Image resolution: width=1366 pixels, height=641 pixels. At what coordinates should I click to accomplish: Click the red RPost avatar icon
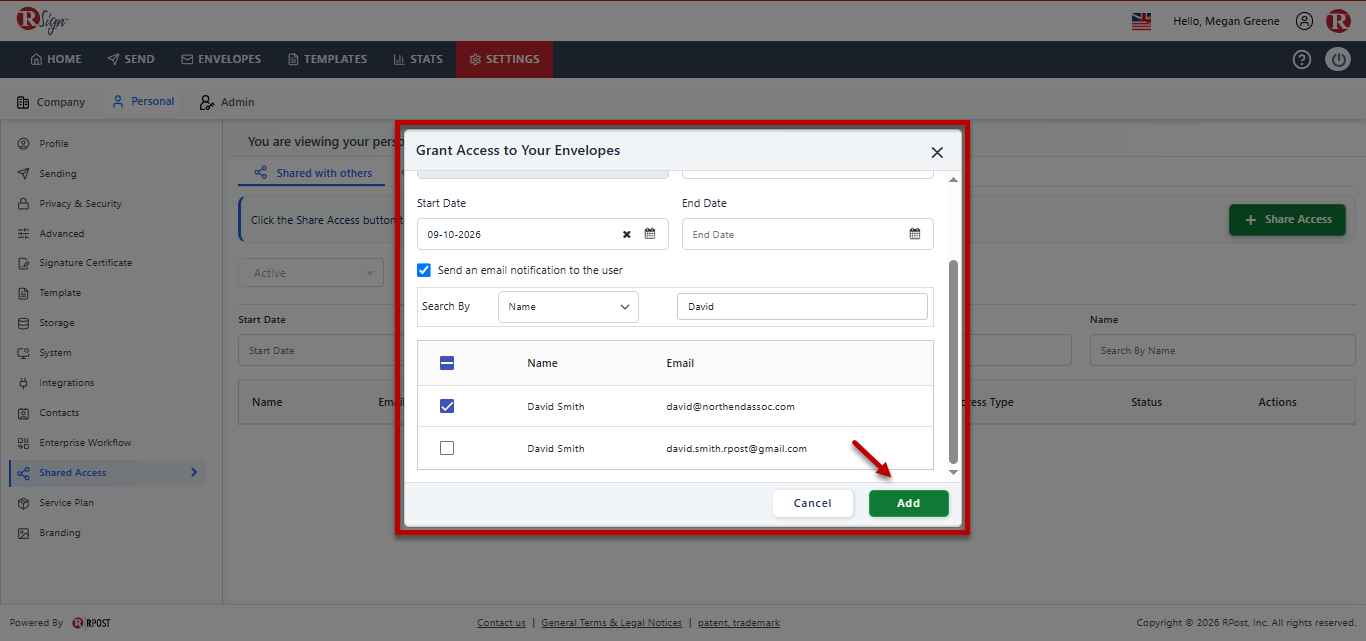(x=1338, y=21)
